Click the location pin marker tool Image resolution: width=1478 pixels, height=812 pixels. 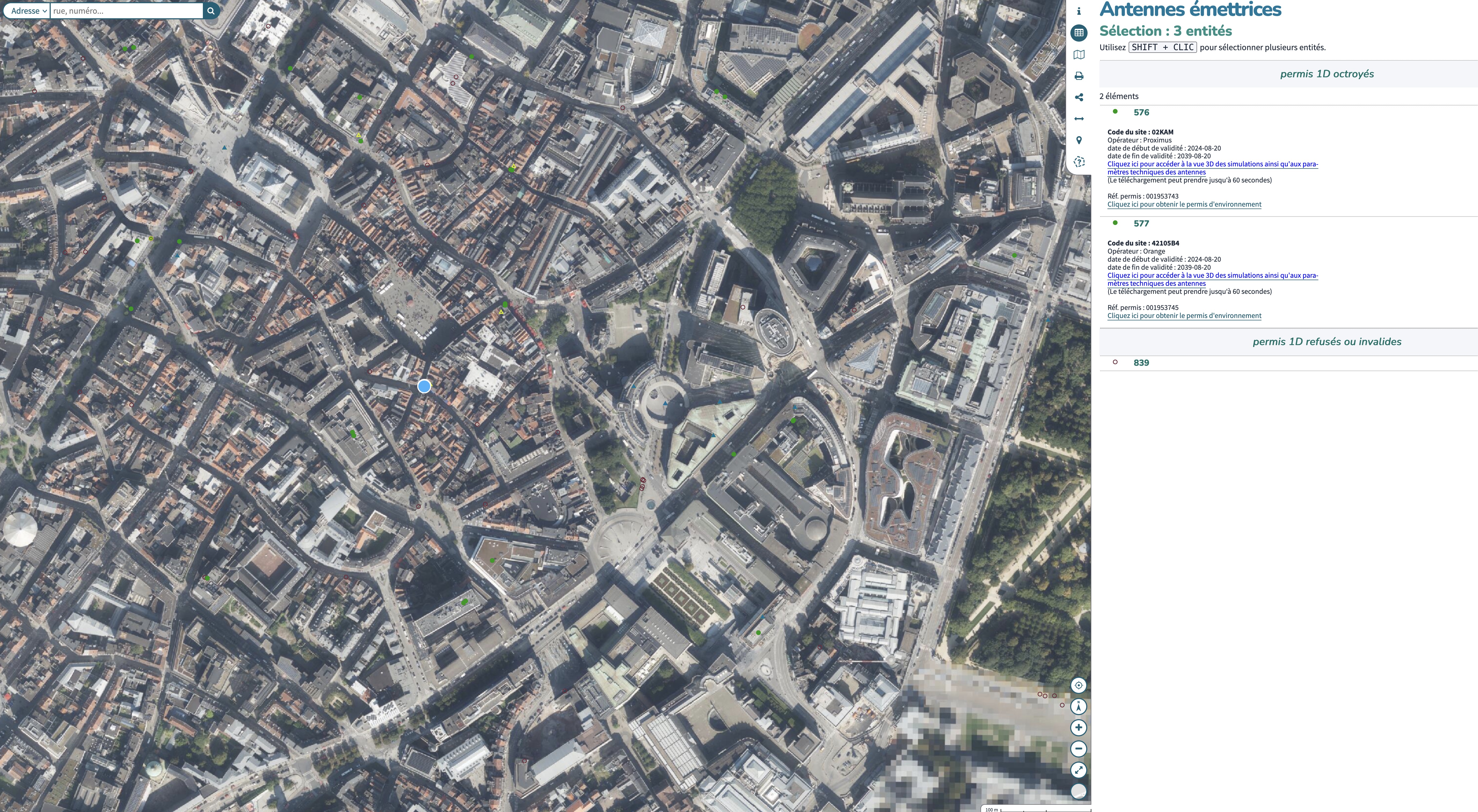(1079, 141)
